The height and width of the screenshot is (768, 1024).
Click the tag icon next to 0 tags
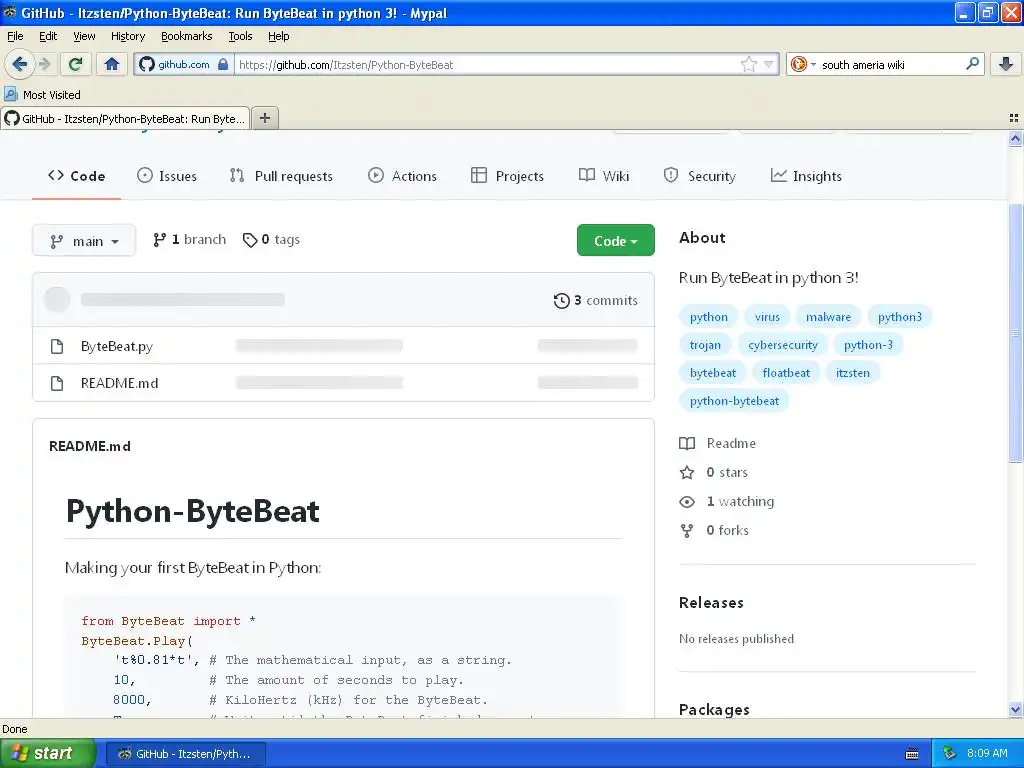[249, 240]
